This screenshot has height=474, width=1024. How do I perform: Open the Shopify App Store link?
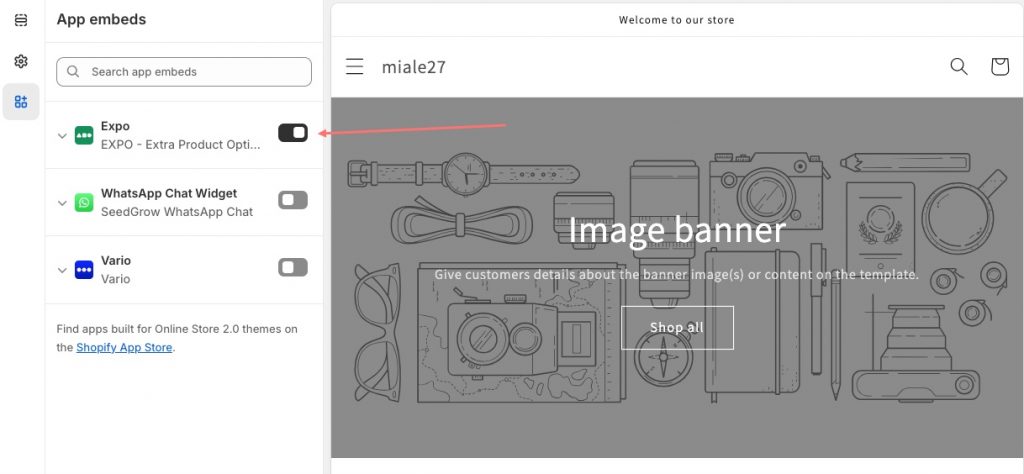124,347
